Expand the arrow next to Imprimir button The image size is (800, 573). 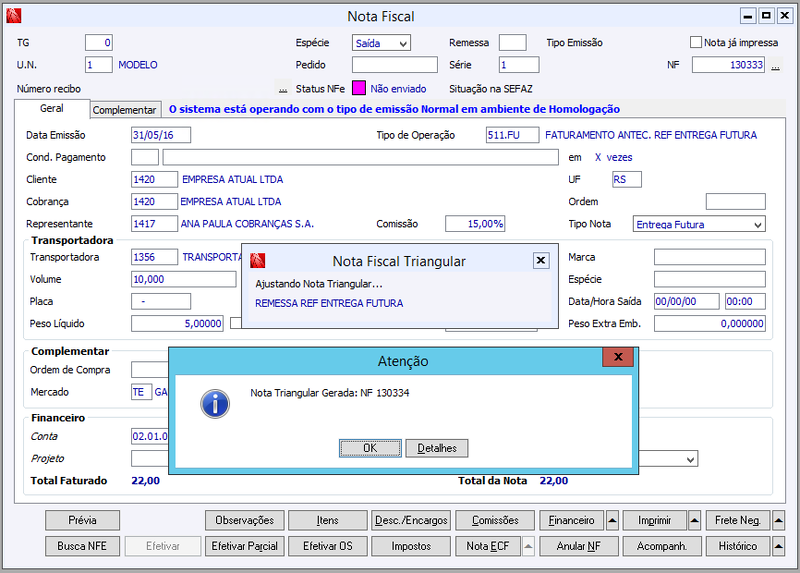(694, 520)
